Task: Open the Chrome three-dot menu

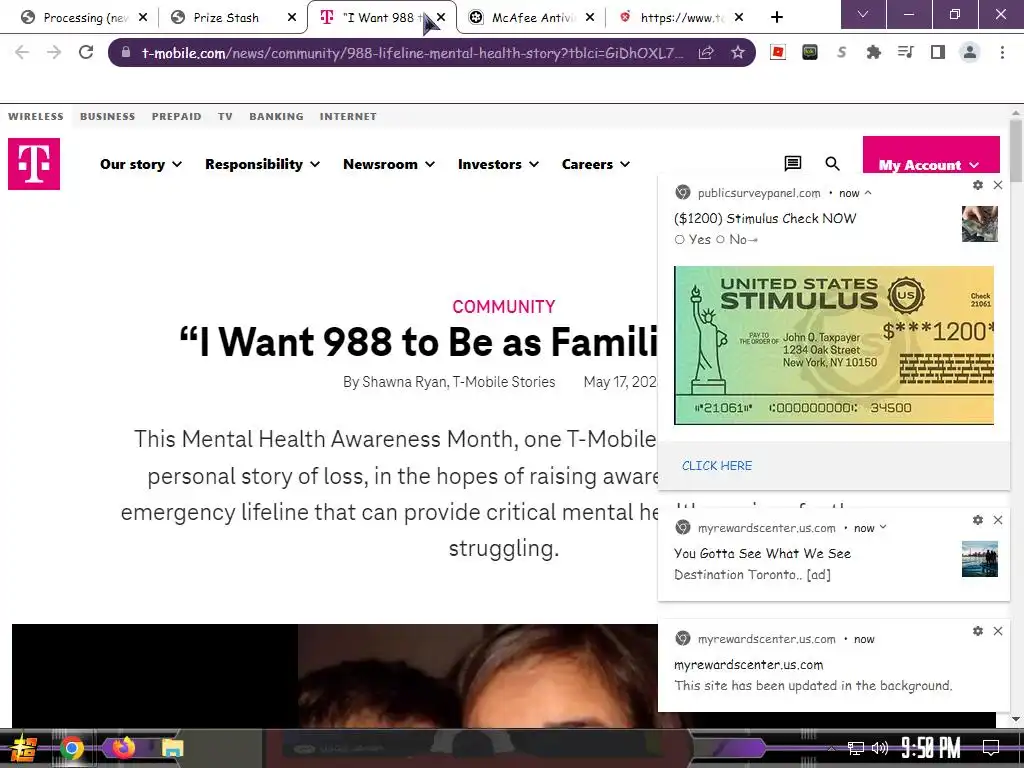Action: pos(1002,52)
